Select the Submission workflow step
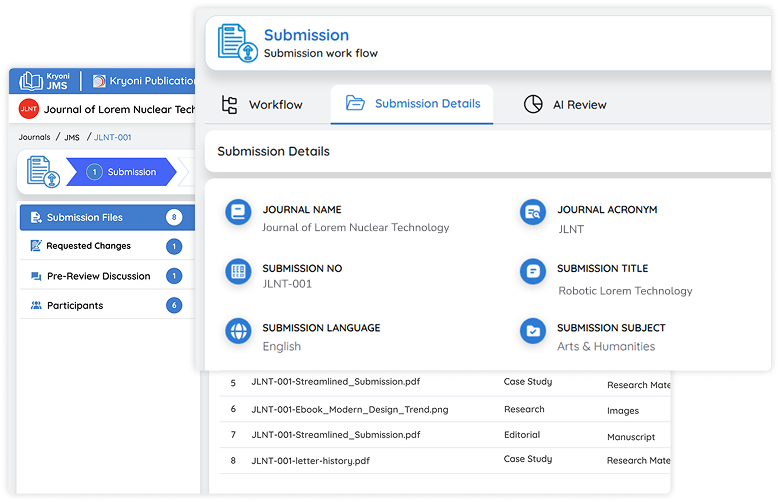The image size is (780, 502). 125,172
